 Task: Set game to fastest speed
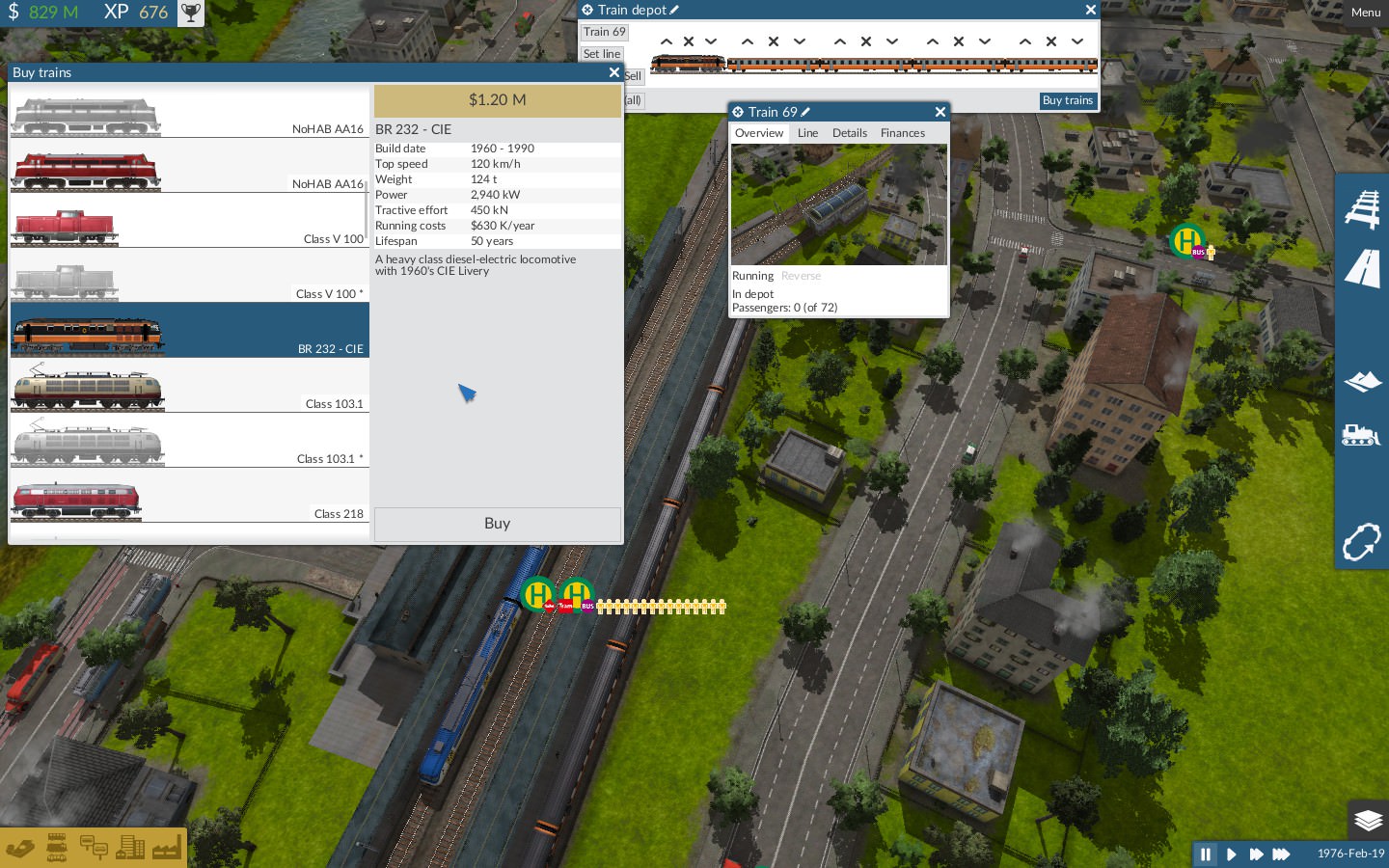(x=1281, y=854)
